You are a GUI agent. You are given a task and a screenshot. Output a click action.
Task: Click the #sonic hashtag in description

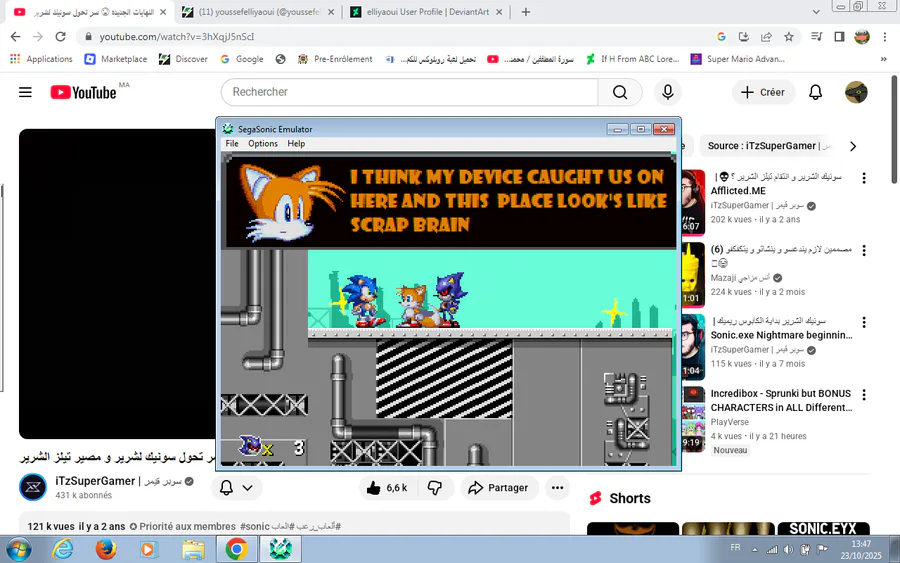[x=254, y=526]
